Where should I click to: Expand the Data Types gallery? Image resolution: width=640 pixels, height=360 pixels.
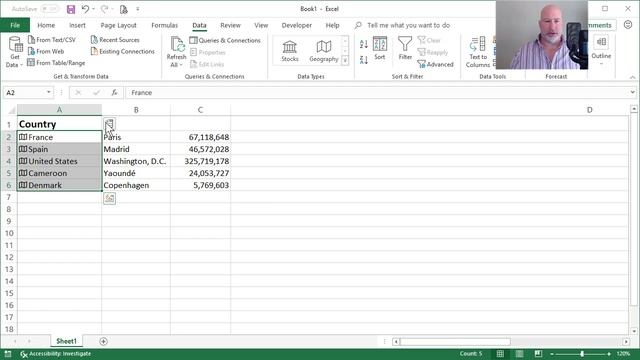345,60
